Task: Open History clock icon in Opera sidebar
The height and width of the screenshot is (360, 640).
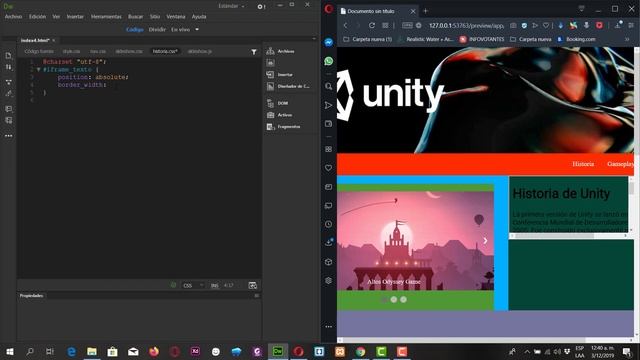Action: coord(329,224)
